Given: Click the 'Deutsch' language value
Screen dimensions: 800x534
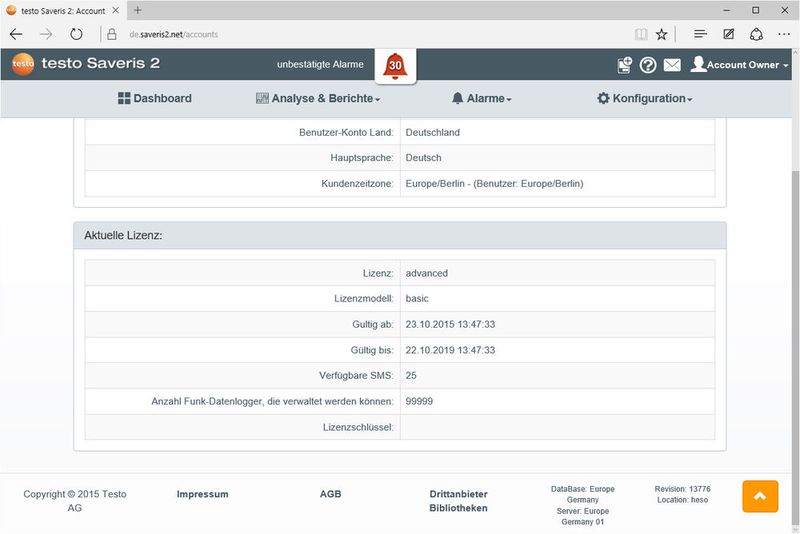Looking at the screenshot, I should [x=423, y=158].
